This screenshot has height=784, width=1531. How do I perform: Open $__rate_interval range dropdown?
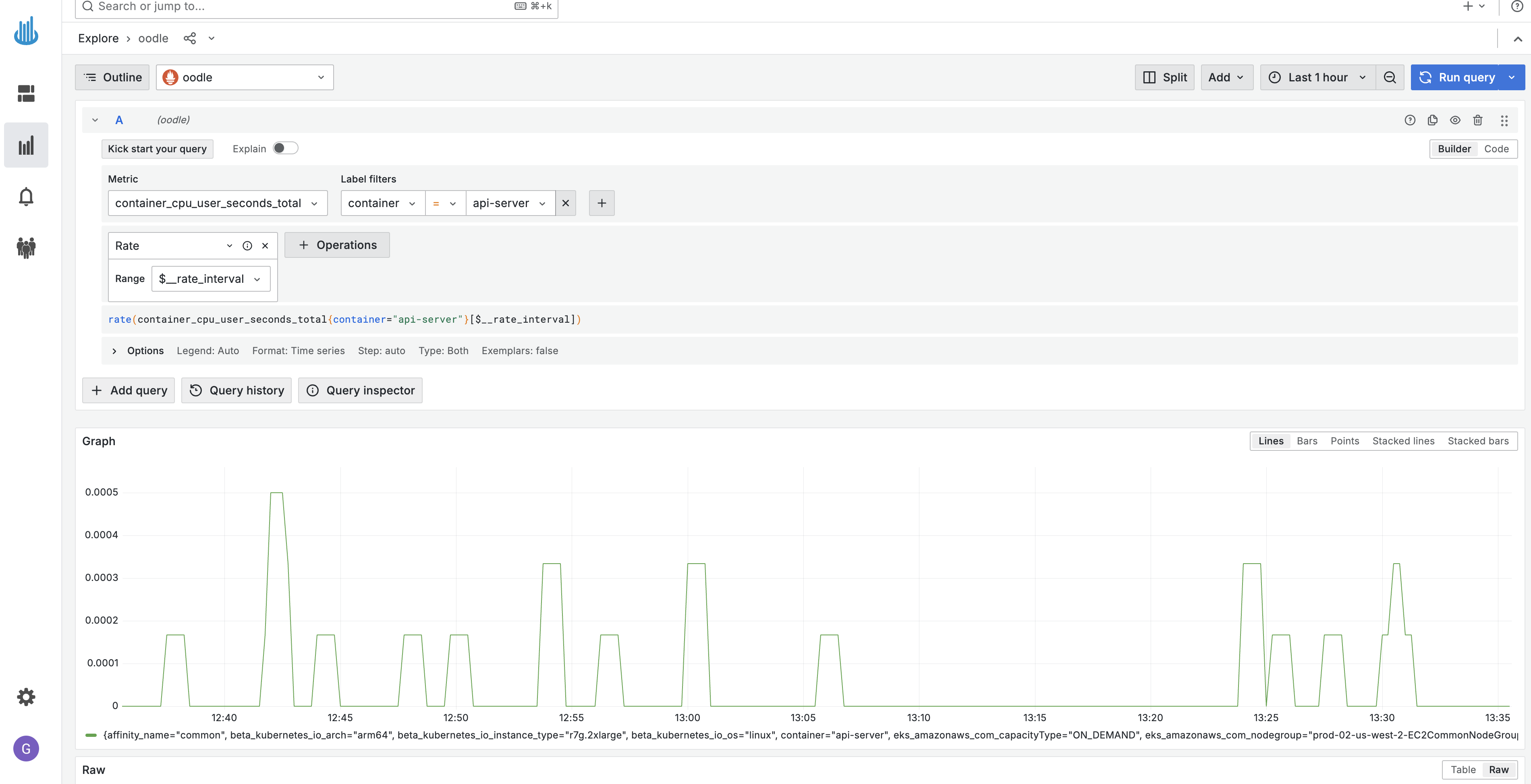point(211,279)
